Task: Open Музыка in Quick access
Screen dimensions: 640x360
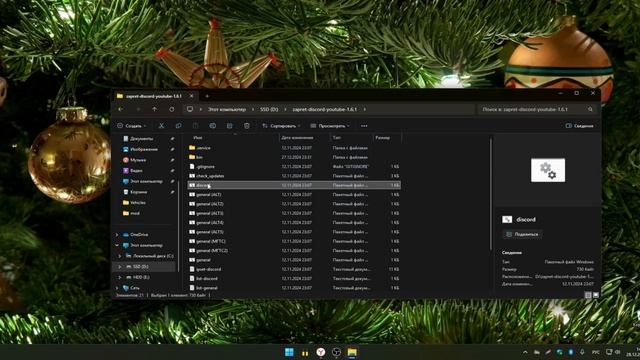Action: click(x=138, y=160)
